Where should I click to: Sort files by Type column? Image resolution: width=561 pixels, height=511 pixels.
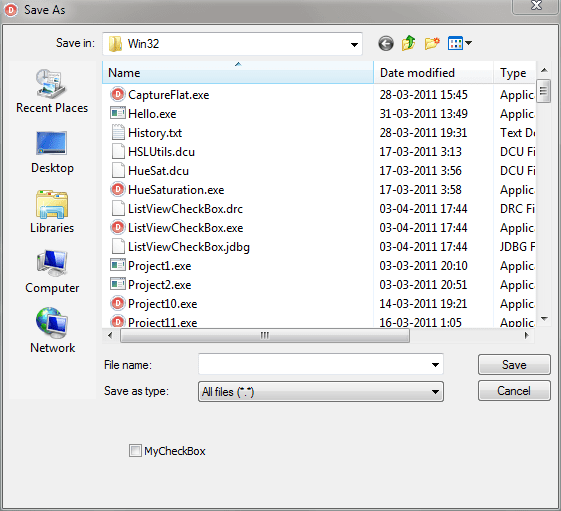pyautogui.click(x=514, y=73)
